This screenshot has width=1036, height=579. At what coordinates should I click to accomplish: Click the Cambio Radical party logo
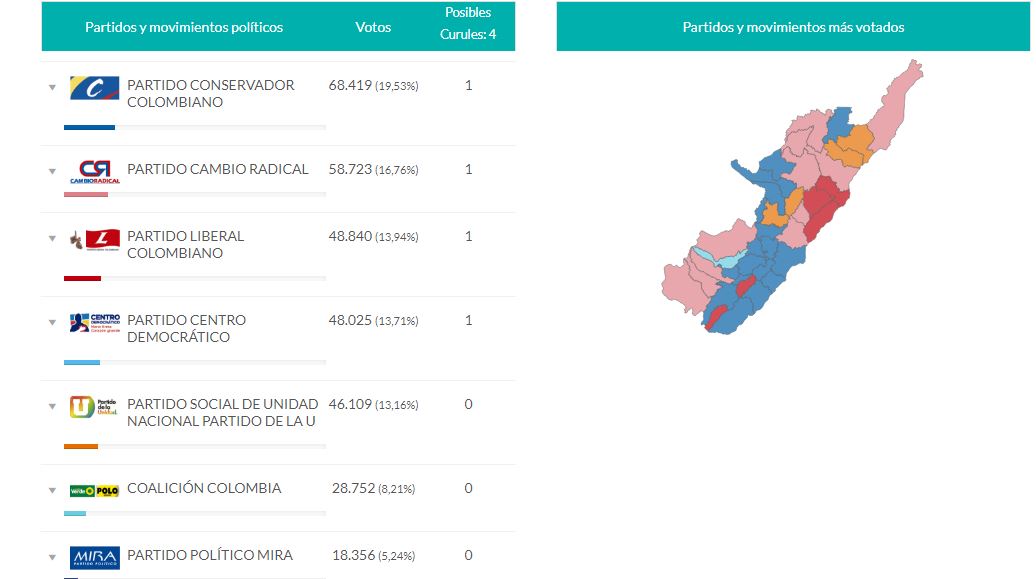94,172
